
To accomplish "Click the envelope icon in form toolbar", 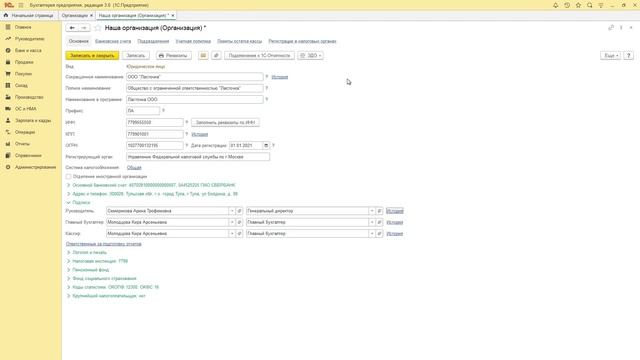I will [x=203, y=56].
